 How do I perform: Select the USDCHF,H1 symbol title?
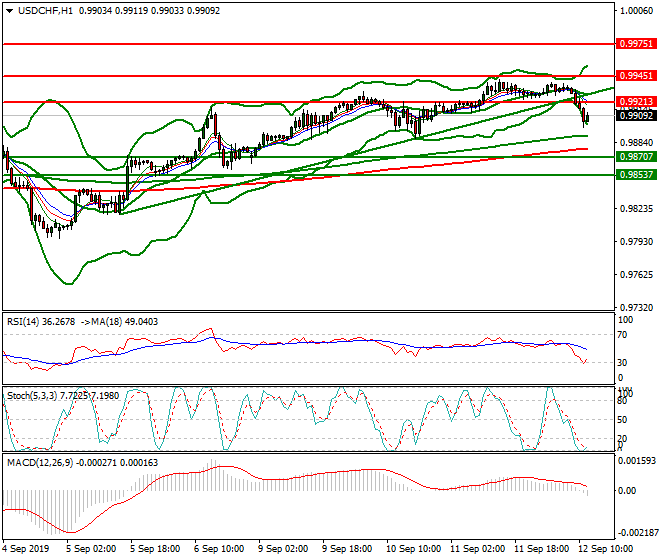click(x=45, y=11)
